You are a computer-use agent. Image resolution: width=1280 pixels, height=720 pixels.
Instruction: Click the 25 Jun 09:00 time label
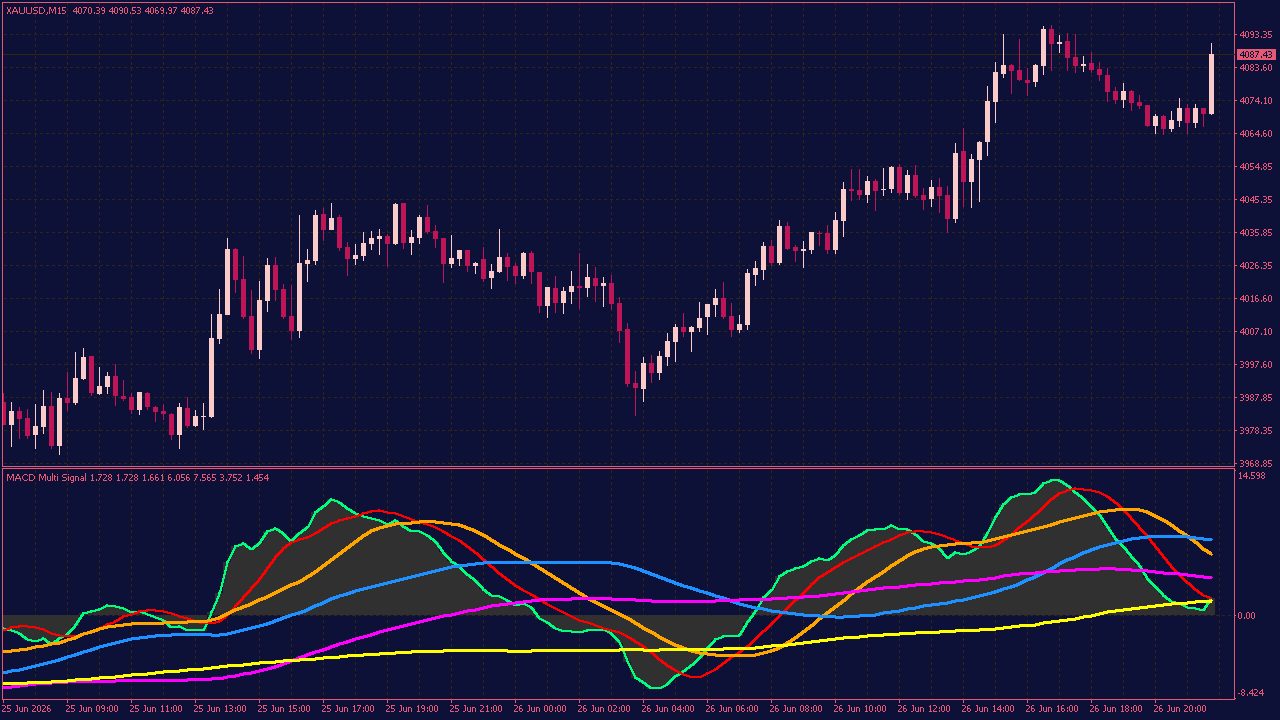91,708
